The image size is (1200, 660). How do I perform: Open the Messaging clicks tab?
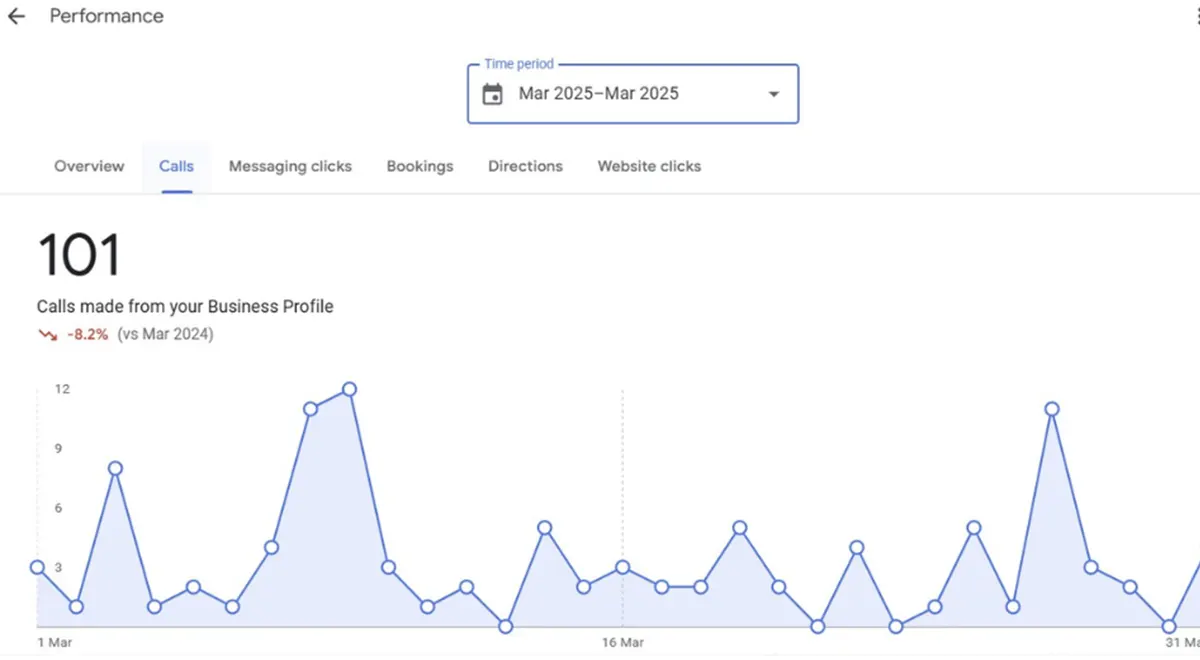click(290, 167)
